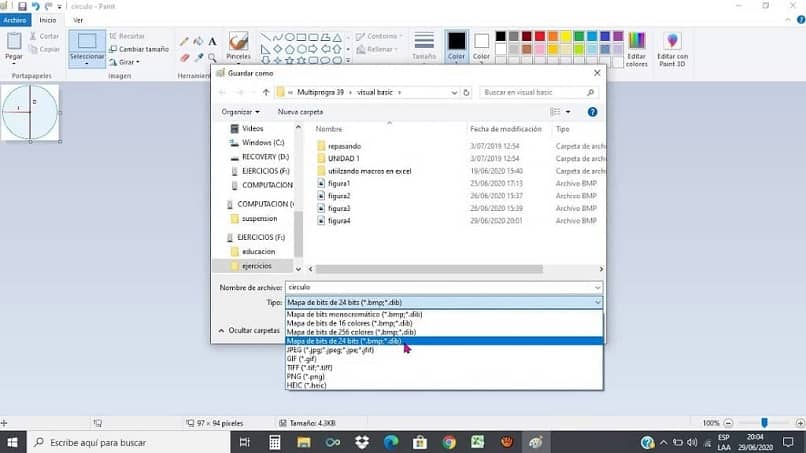Viewport: 806px width, 453px height.
Task: Click Cambiar tamaño in the ribbon
Action: coord(139,49)
